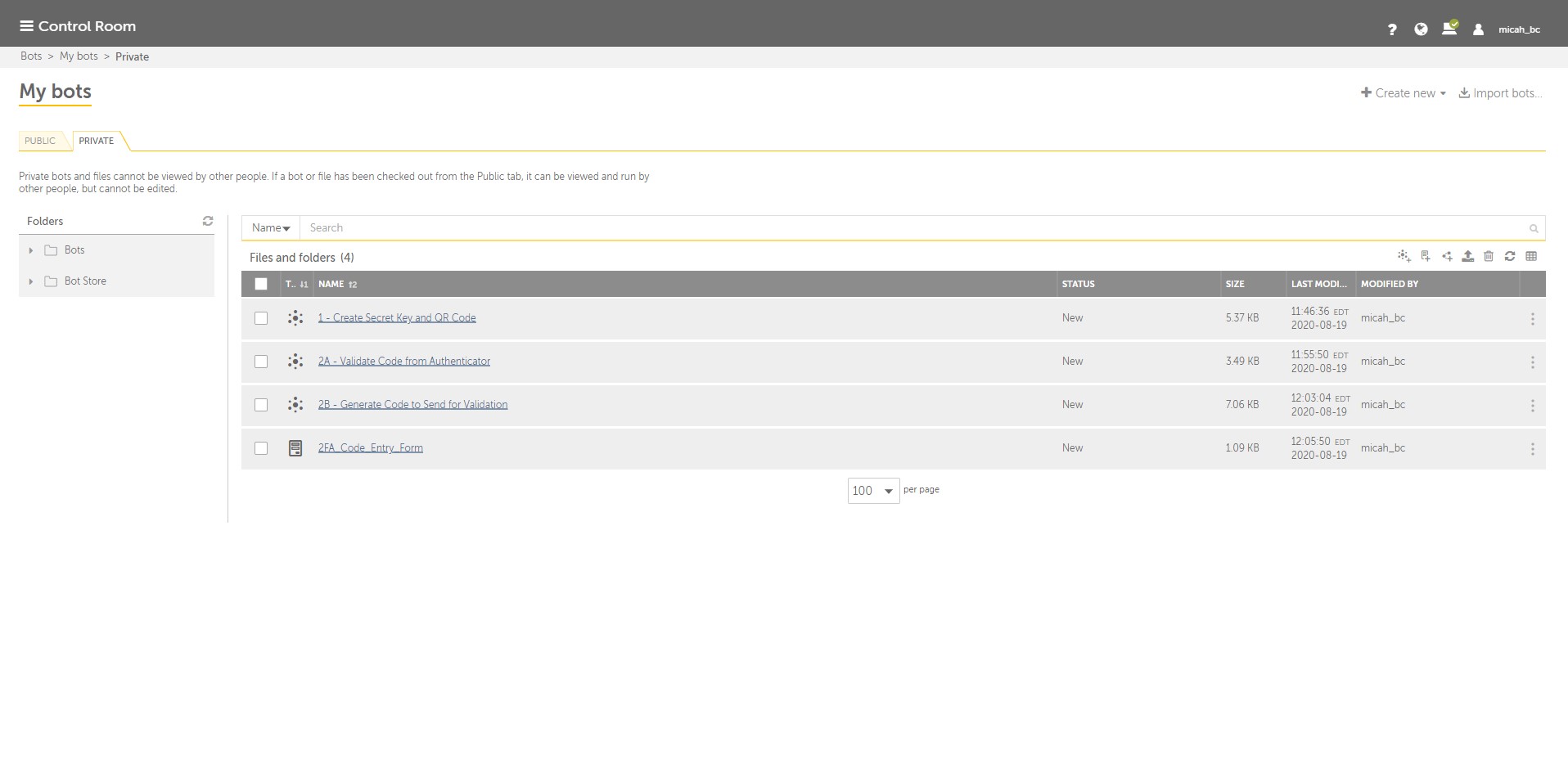
Task: Click the create form toolbar icon
Action: click(x=1426, y=256)
